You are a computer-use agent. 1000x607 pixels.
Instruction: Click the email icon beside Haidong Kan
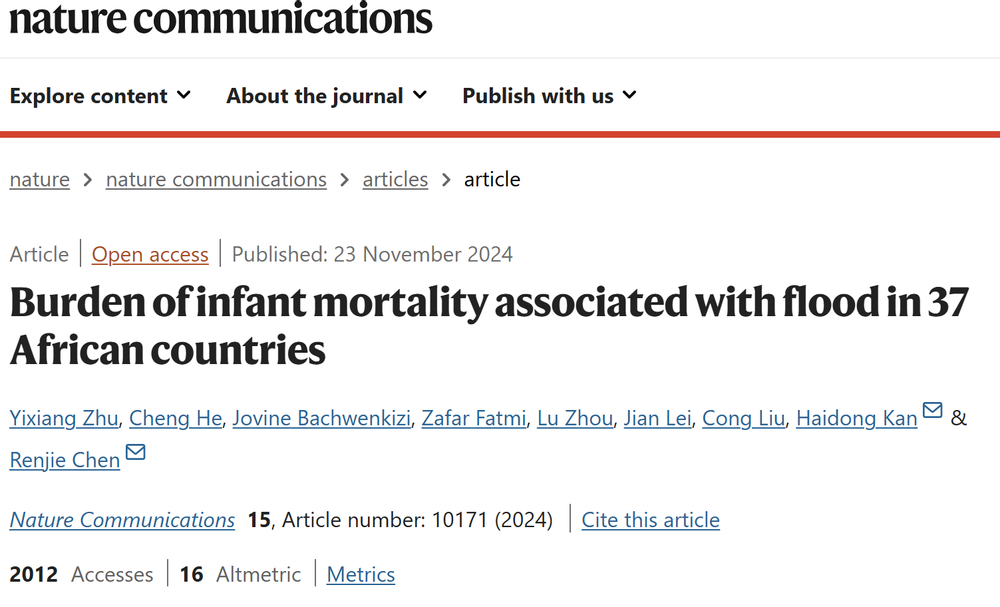932,409
